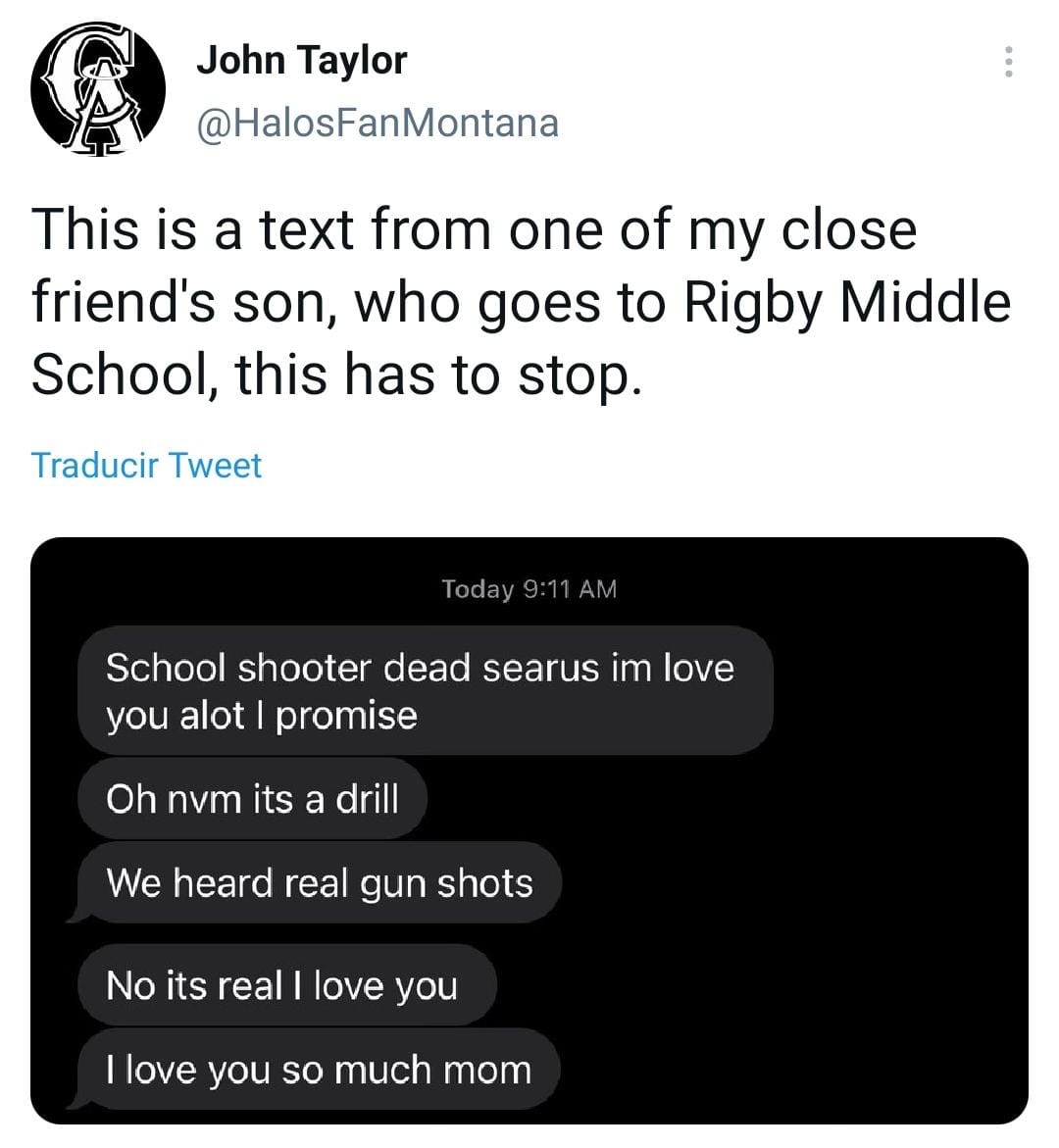The image size is (1059, 1148).
Task: Click the "School shooter dead searus" message bubble
Action: pos(424,691)
